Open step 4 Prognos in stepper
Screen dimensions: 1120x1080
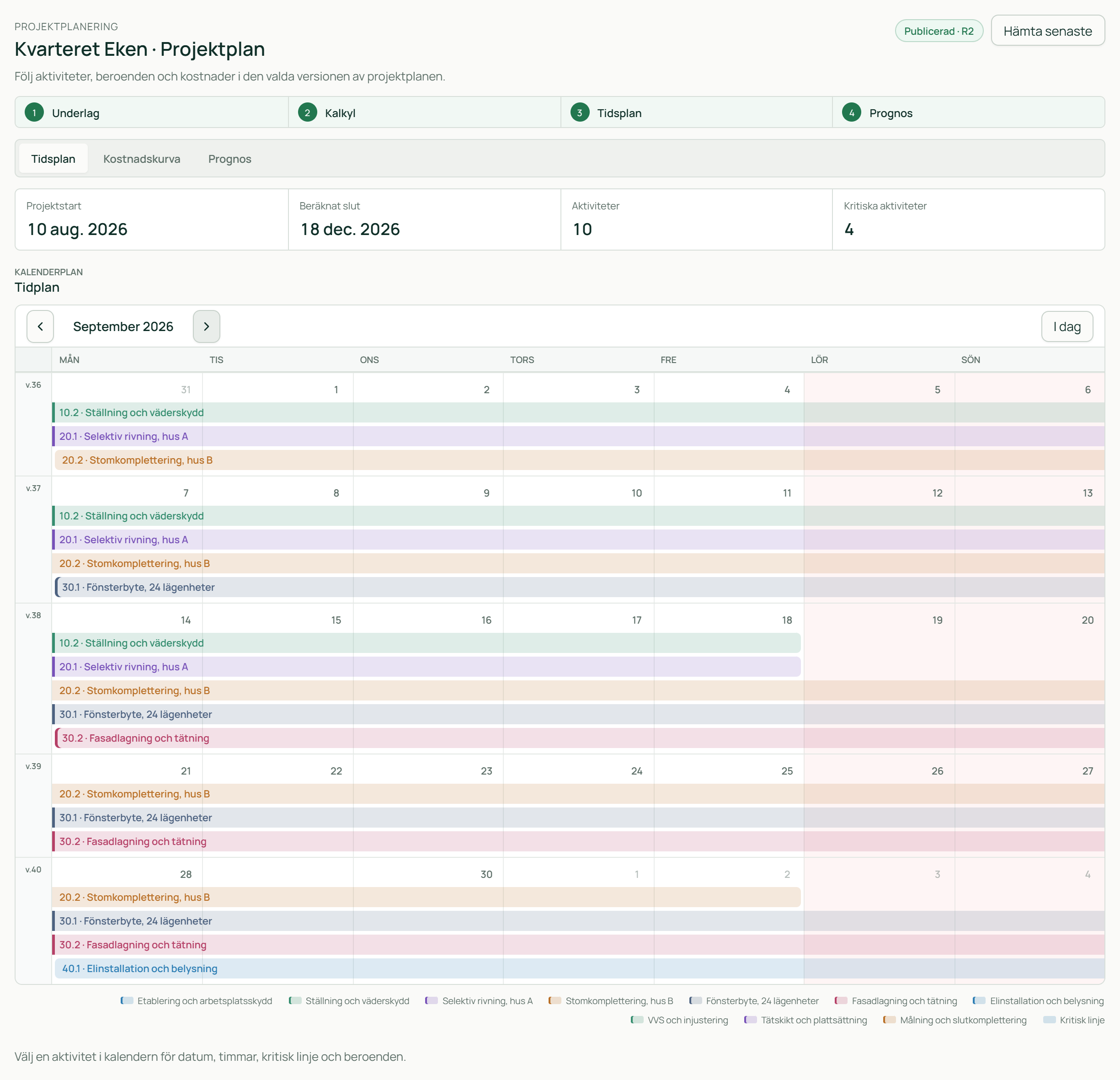968,112
